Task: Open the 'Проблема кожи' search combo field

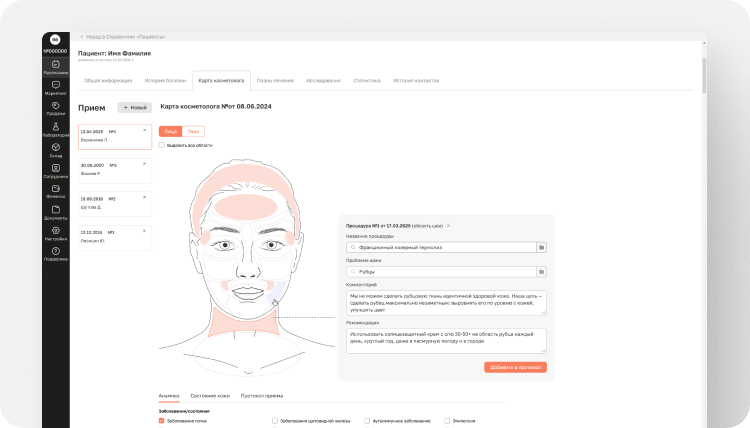Action: (441, 272)
